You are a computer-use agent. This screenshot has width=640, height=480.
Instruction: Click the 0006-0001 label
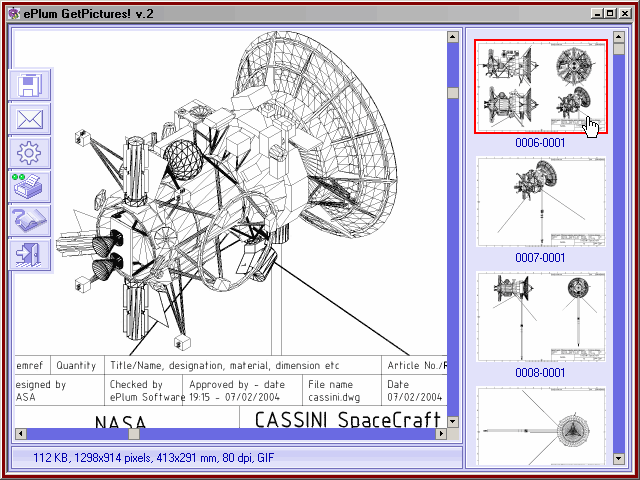(540, 143)
